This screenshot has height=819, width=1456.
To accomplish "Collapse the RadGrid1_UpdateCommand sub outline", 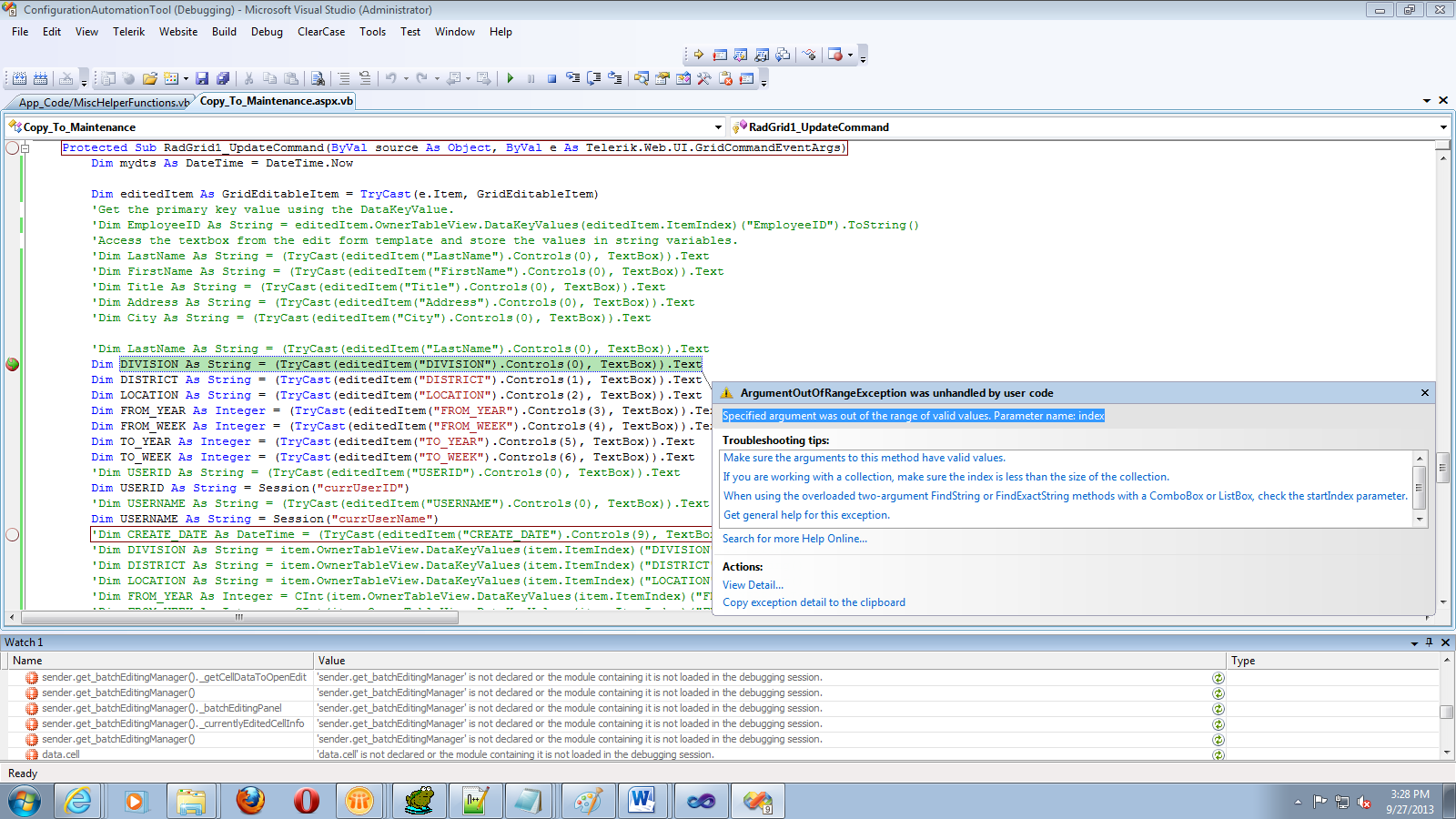I will pos(25,148).
